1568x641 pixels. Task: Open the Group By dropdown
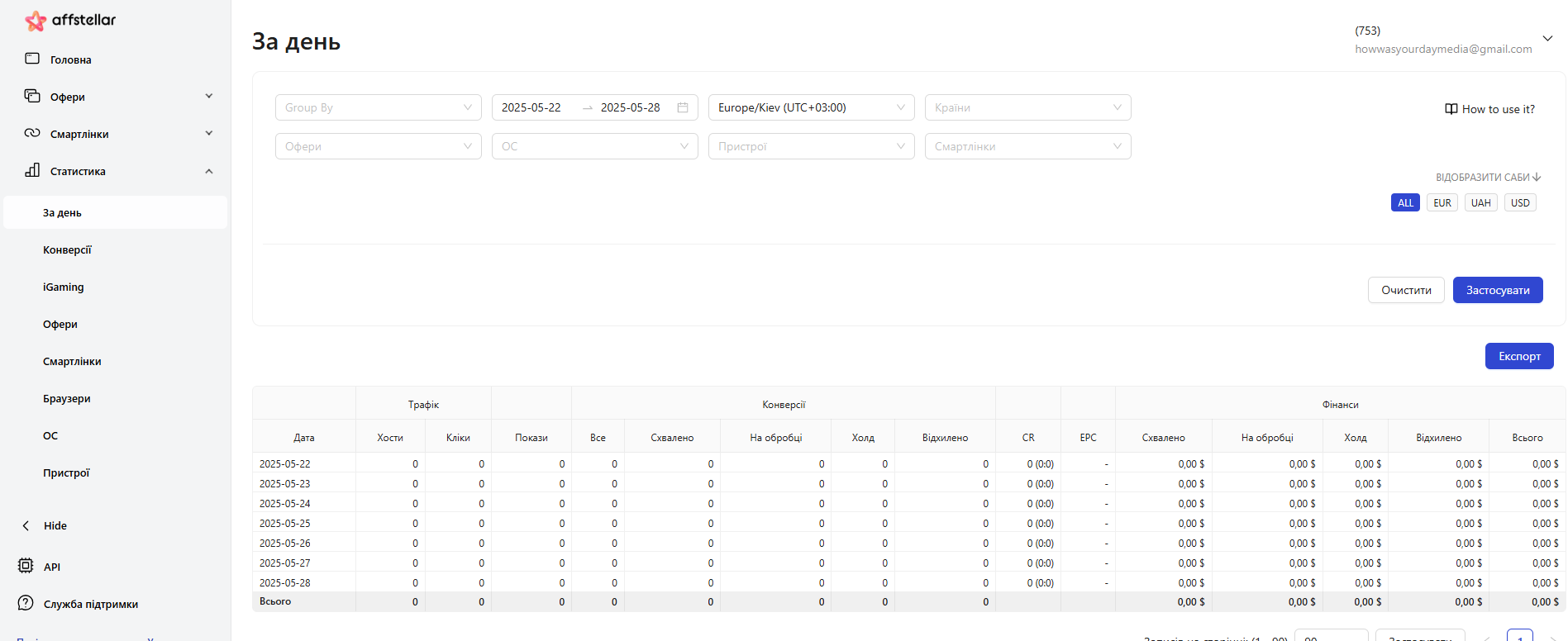(x=378, y=107)
